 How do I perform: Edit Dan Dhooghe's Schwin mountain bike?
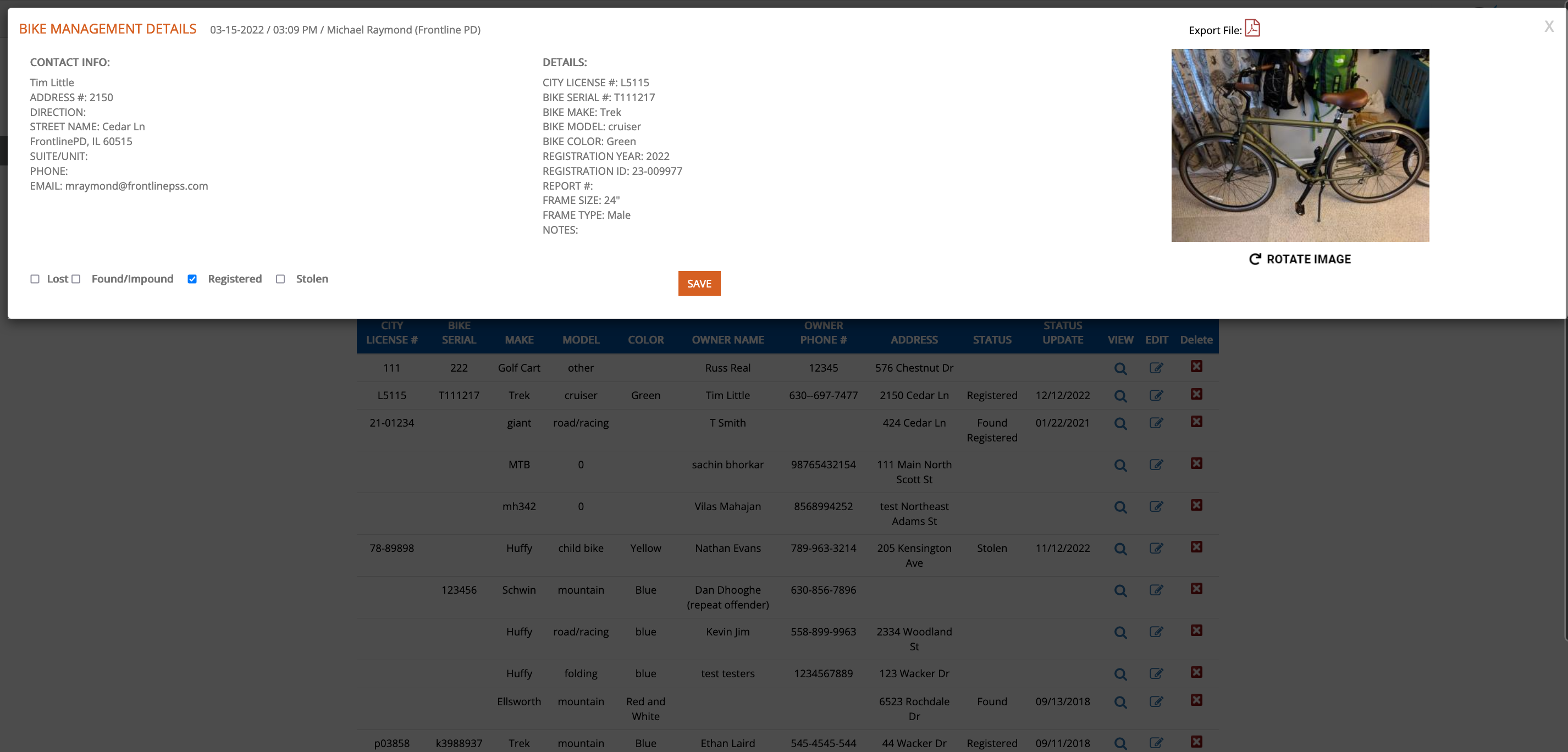click(x=1156, y=590)
